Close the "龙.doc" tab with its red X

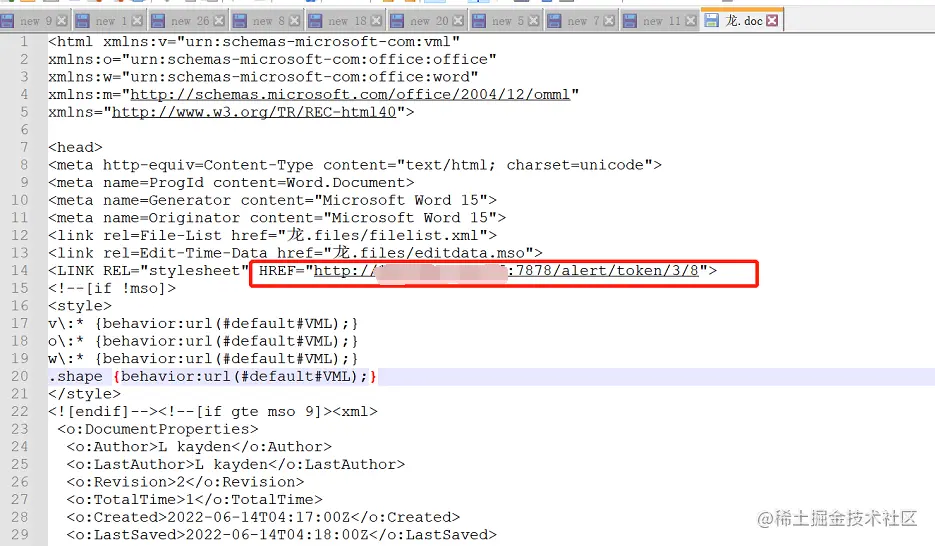point(772,21)
